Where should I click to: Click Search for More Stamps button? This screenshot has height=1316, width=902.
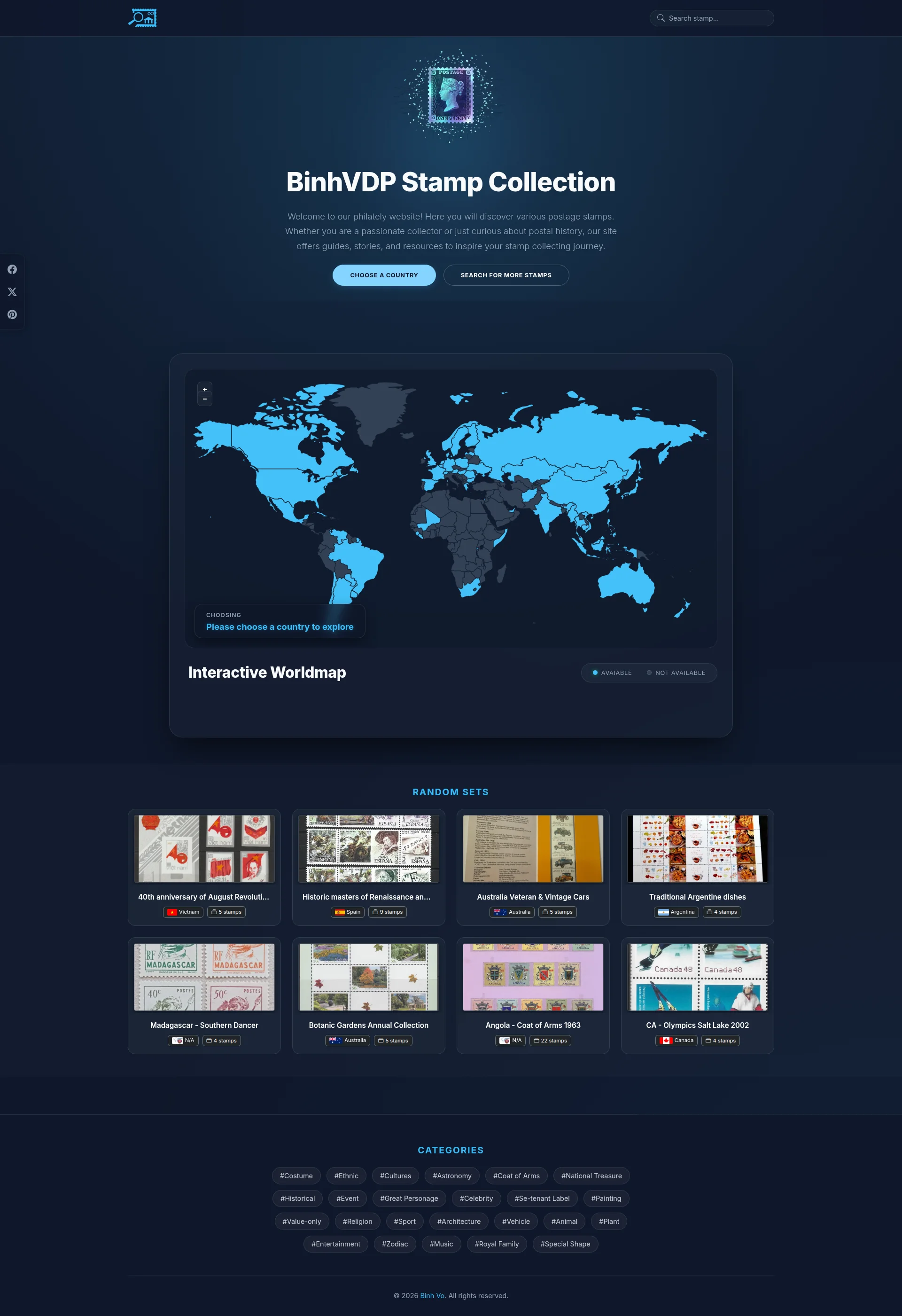pyautogui.click(x=506, y=275)
